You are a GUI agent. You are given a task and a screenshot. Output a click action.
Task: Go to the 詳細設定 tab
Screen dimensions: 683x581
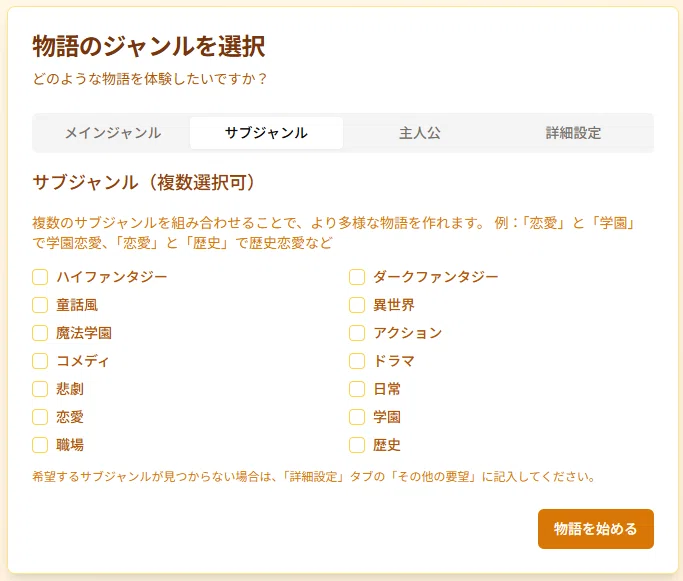pyautogui.click(x=573, y=133)
